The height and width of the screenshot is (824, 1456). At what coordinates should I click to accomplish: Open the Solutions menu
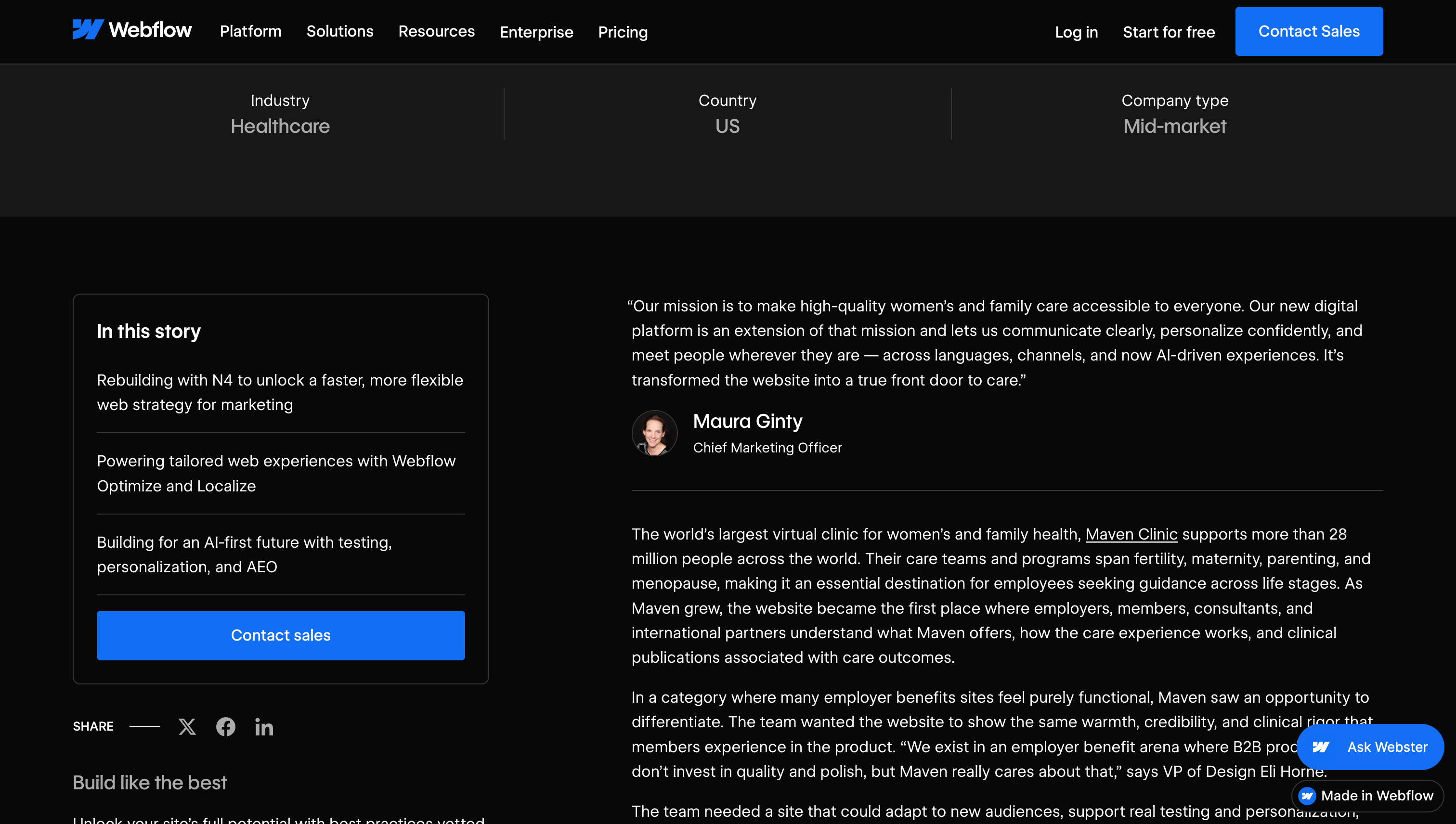339,31
